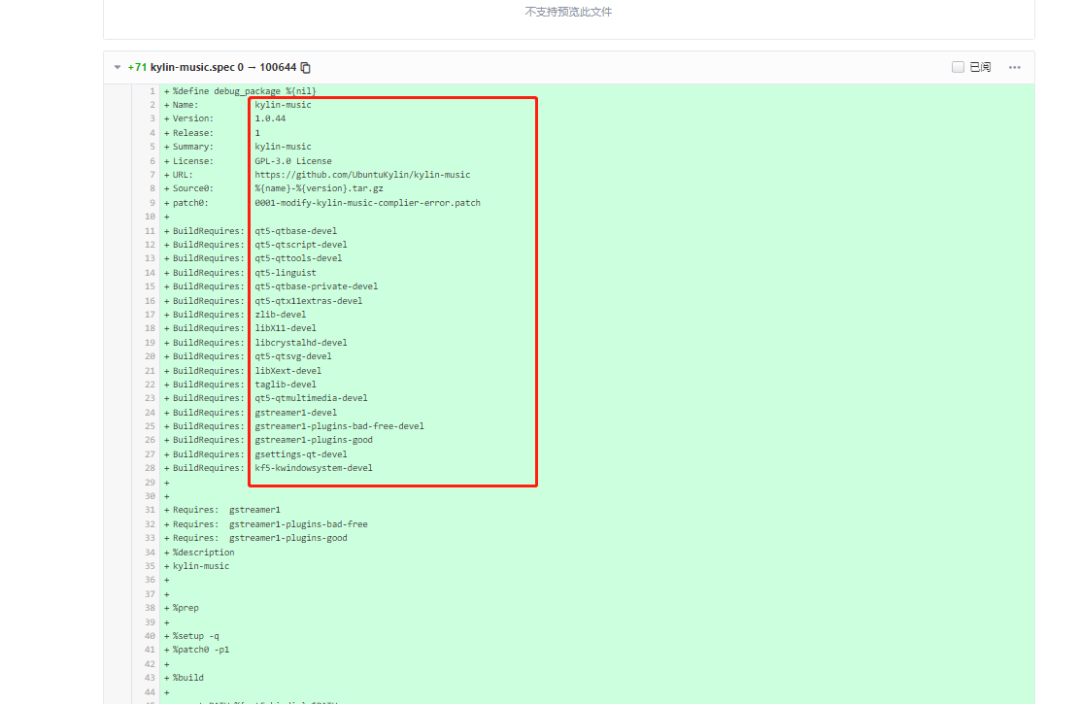This screenshot has height=704, width=1080.
Task: Click 'Requires: gstreamer1-plugins-good' on line 33
Action: (260, 539)
